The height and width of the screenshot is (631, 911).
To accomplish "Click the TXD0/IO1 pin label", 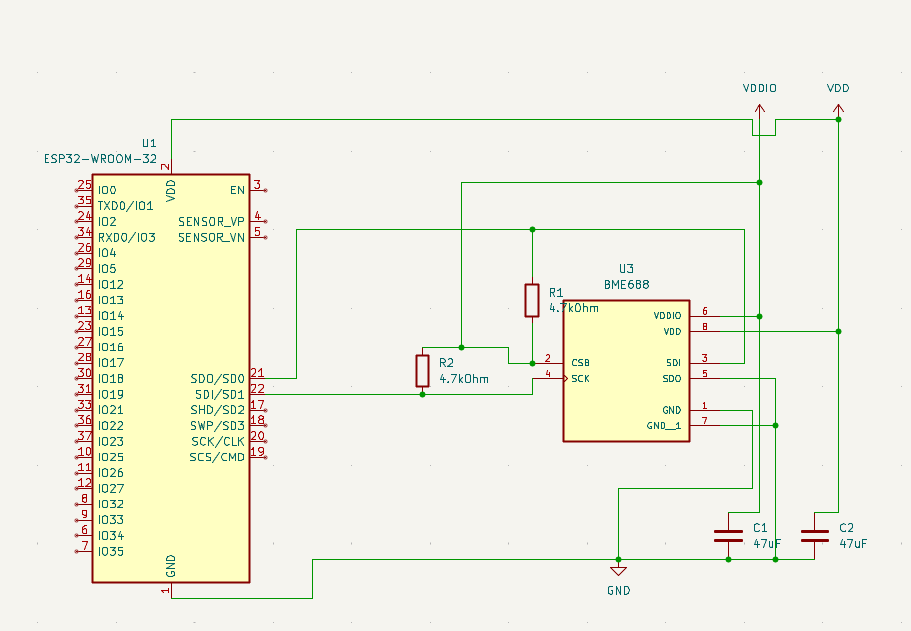I will 125,206.
